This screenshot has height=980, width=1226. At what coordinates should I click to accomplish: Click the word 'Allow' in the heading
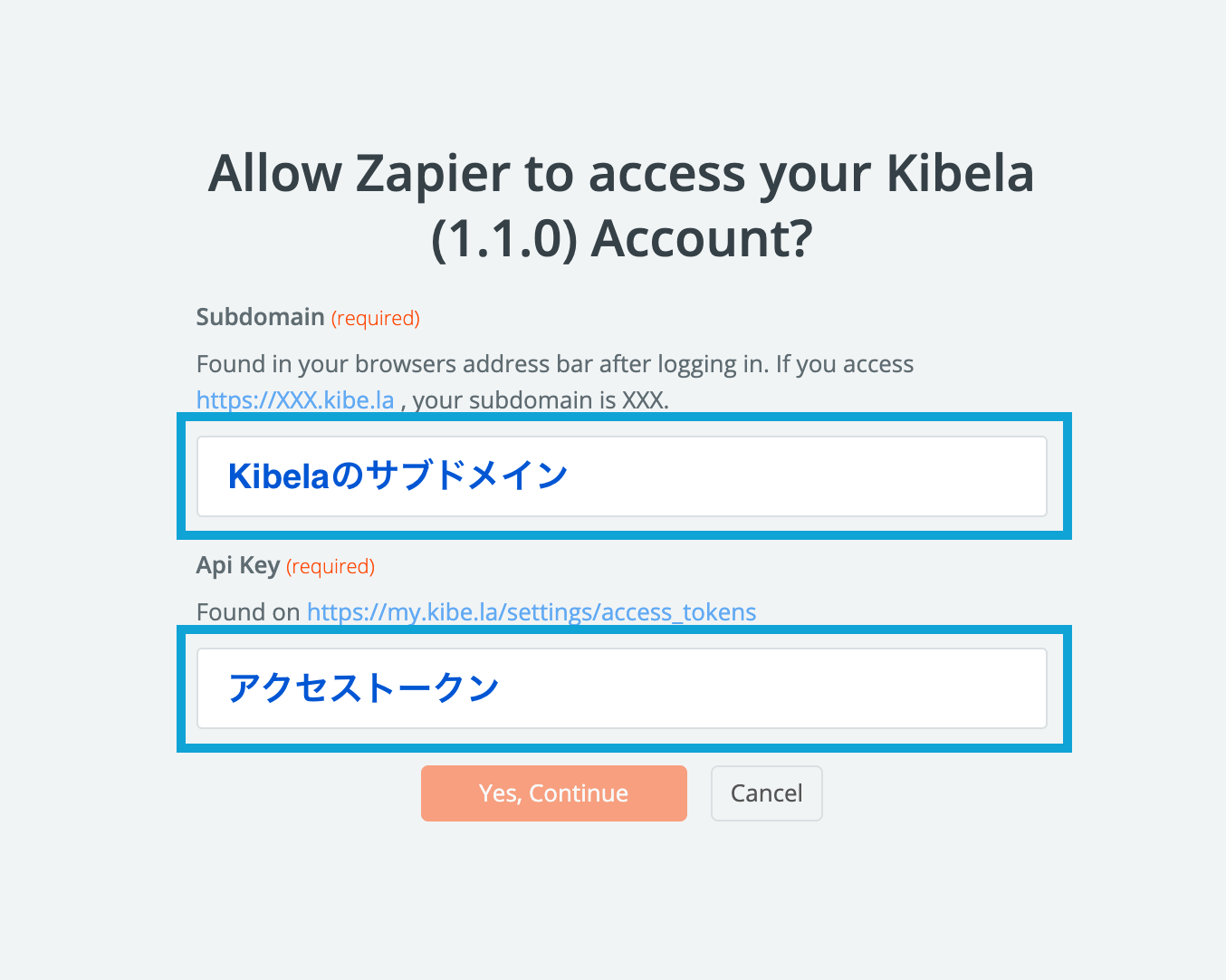coord(275,174)
